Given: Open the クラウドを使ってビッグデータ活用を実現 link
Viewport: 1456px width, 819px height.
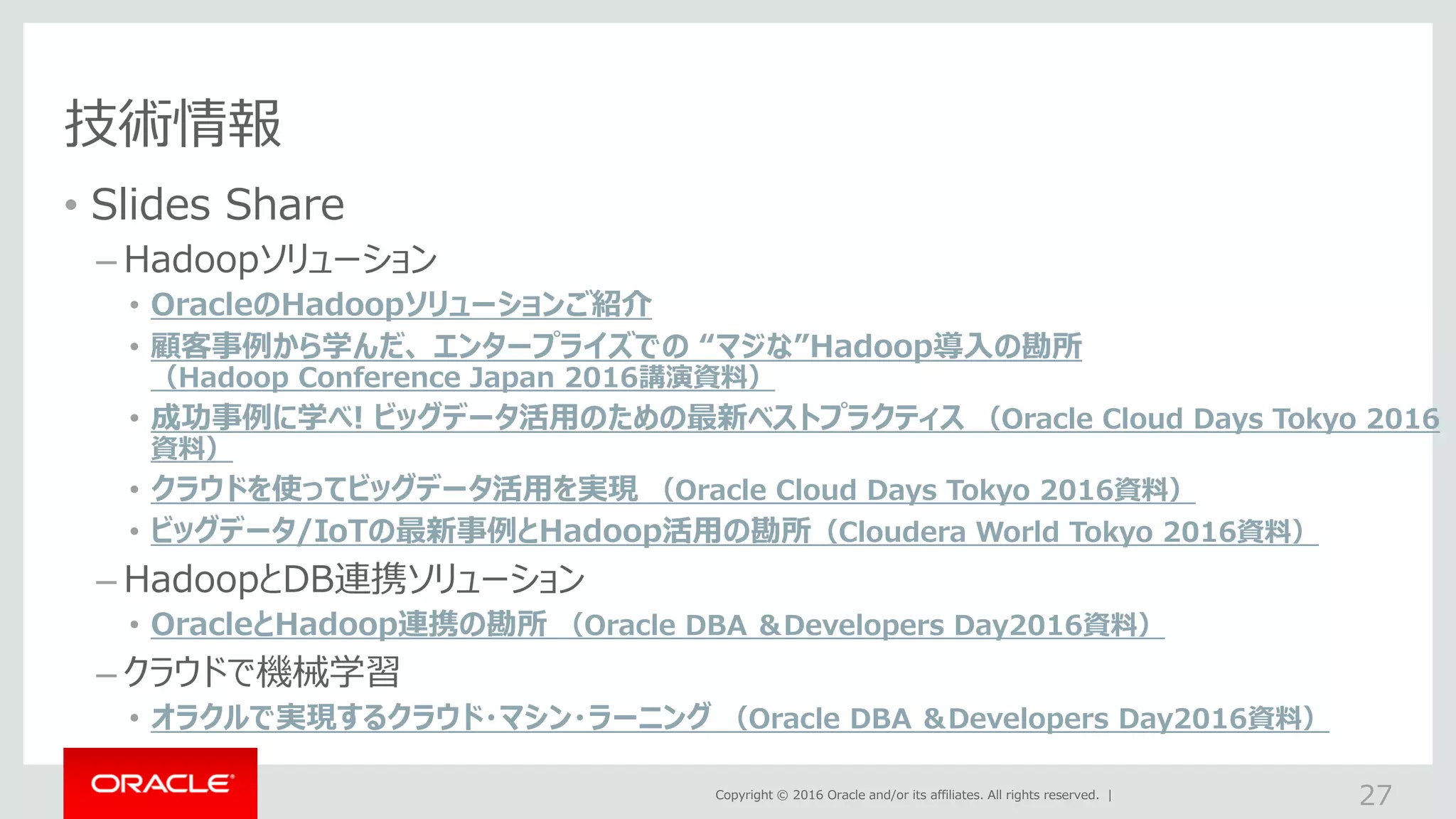Looking at the screenshot, I should (673, 489).
